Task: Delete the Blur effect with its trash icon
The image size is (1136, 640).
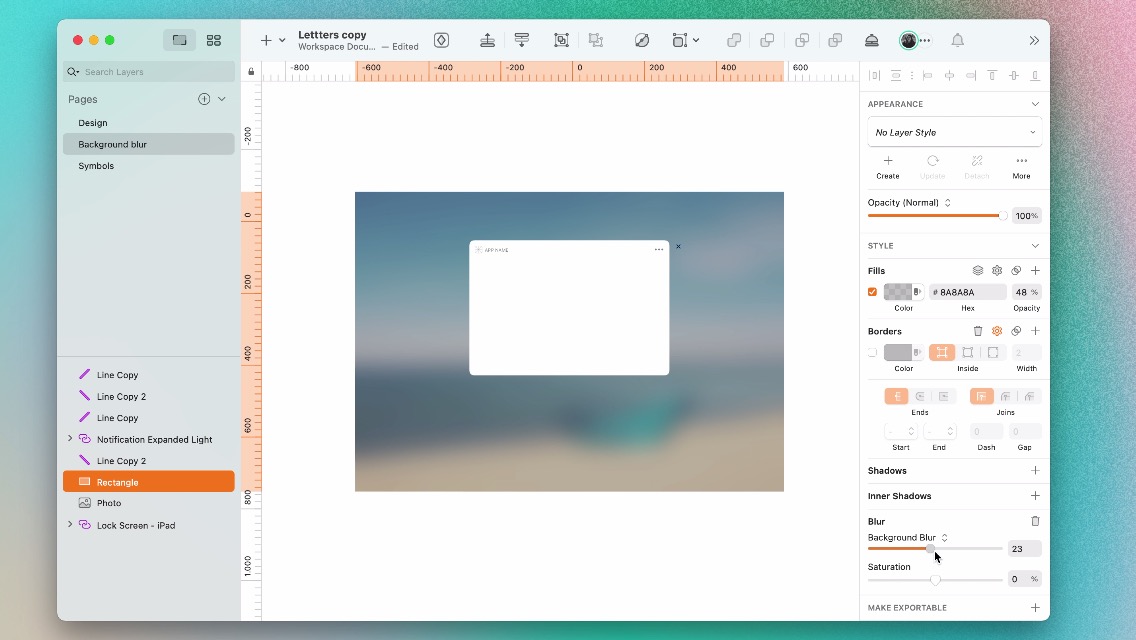Action: coord(1035,521)
